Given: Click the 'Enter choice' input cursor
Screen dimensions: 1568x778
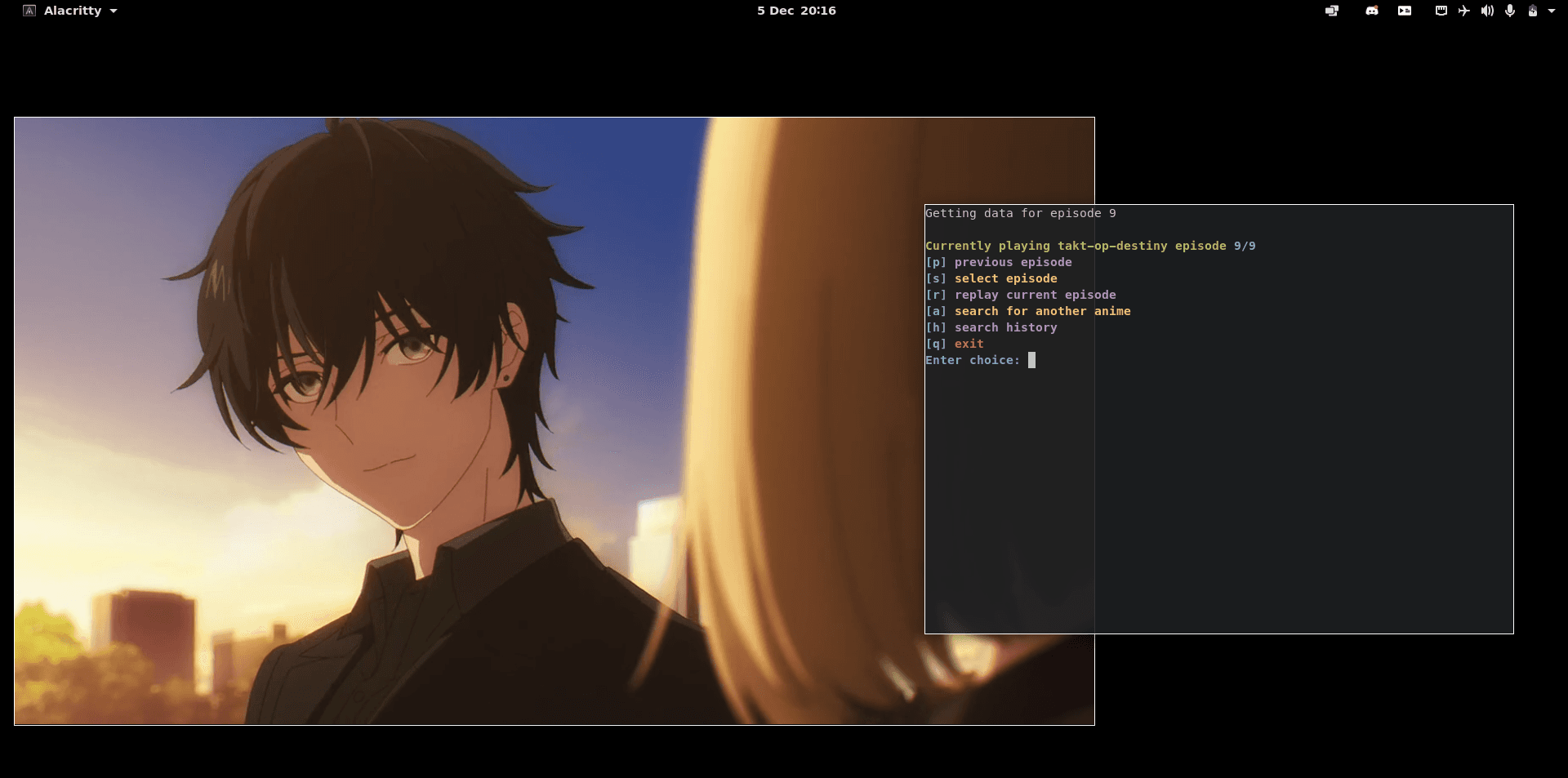Looking at the screenshot, I should click(x=1031, y=360).
